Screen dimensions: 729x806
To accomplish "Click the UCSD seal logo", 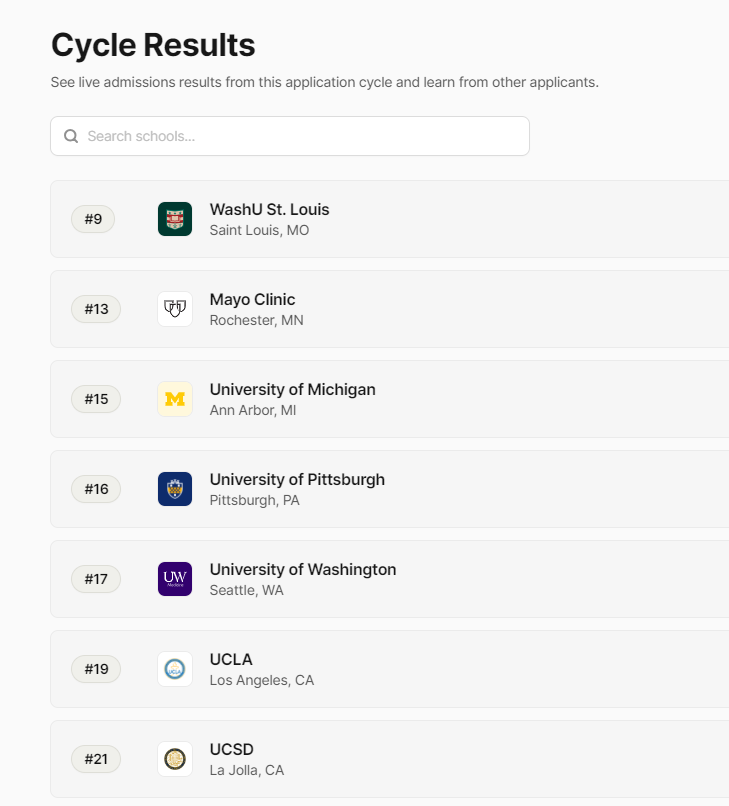I will 175,759.
